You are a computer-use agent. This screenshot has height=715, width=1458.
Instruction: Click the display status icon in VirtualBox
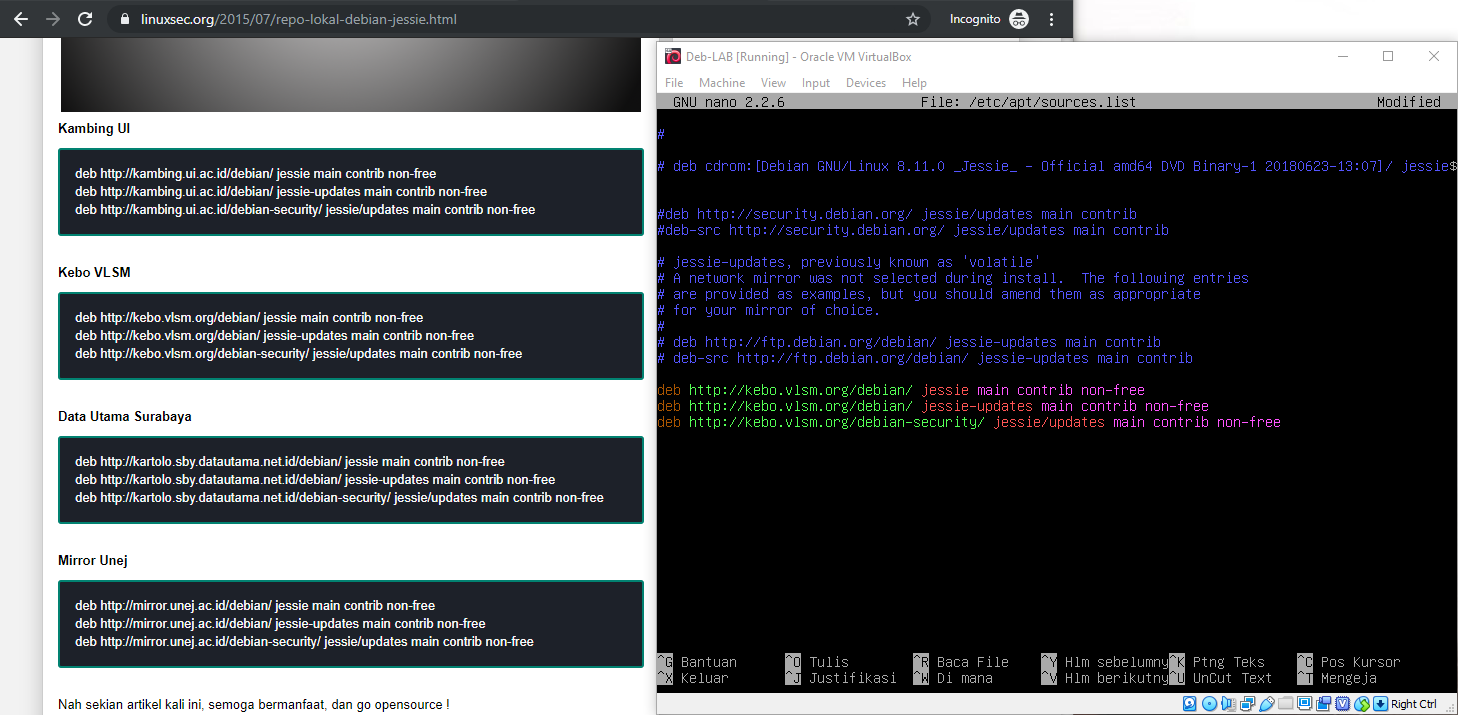1304,703
